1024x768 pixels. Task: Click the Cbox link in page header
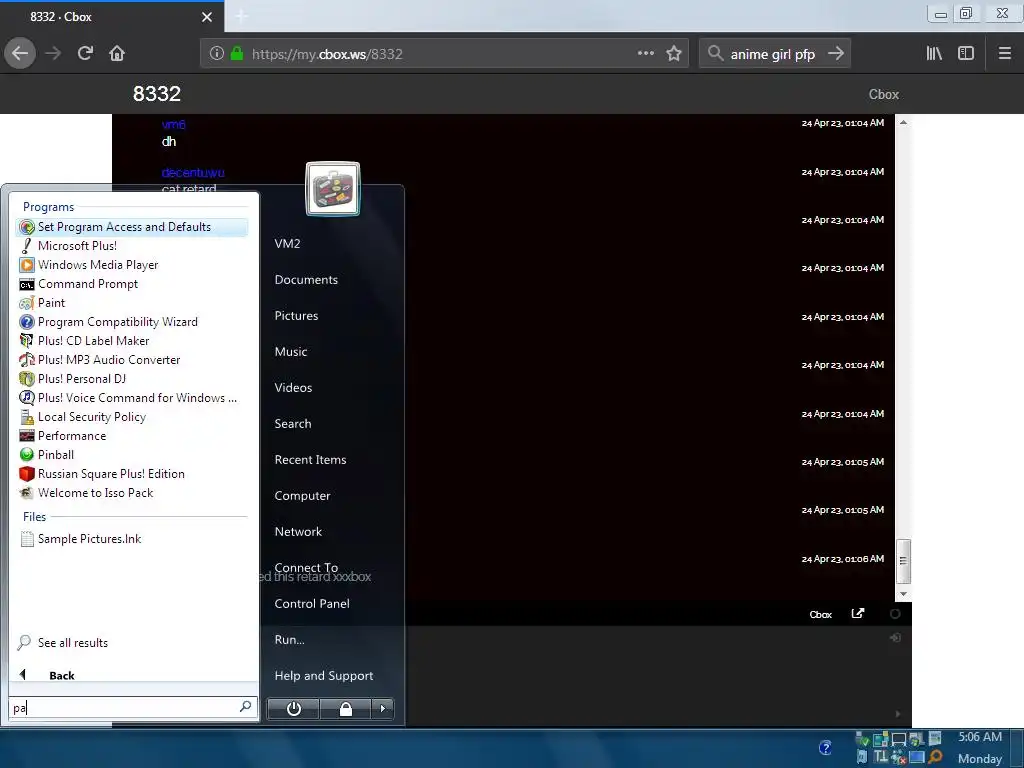pos(884,95)
